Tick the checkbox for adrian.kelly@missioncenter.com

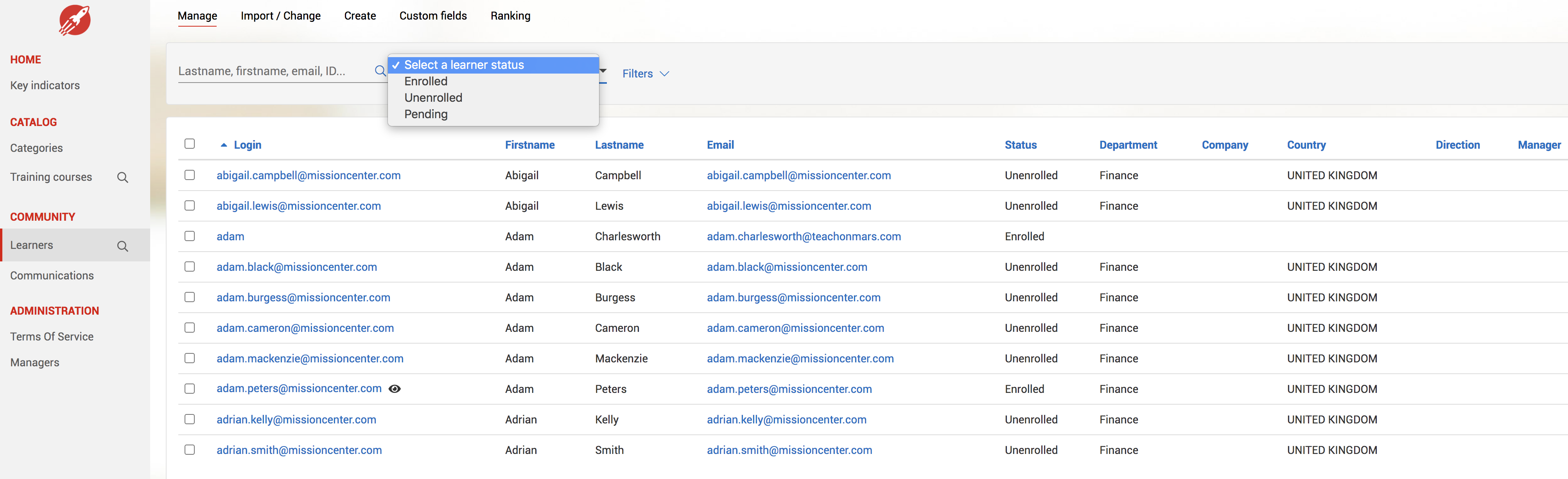[189, 419]
